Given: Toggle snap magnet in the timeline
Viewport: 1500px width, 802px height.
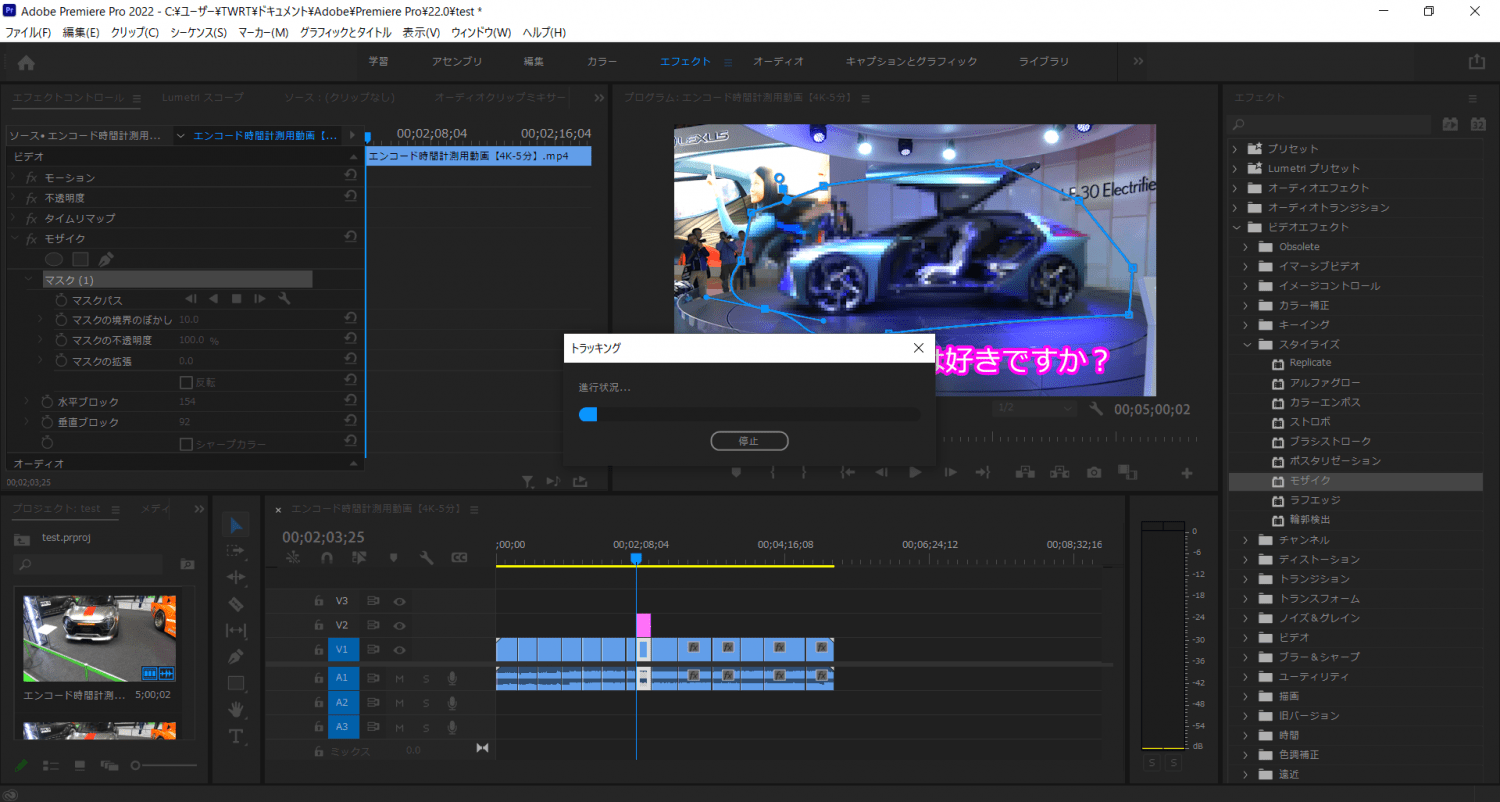Looking at the screenshot, I should 326,558.
